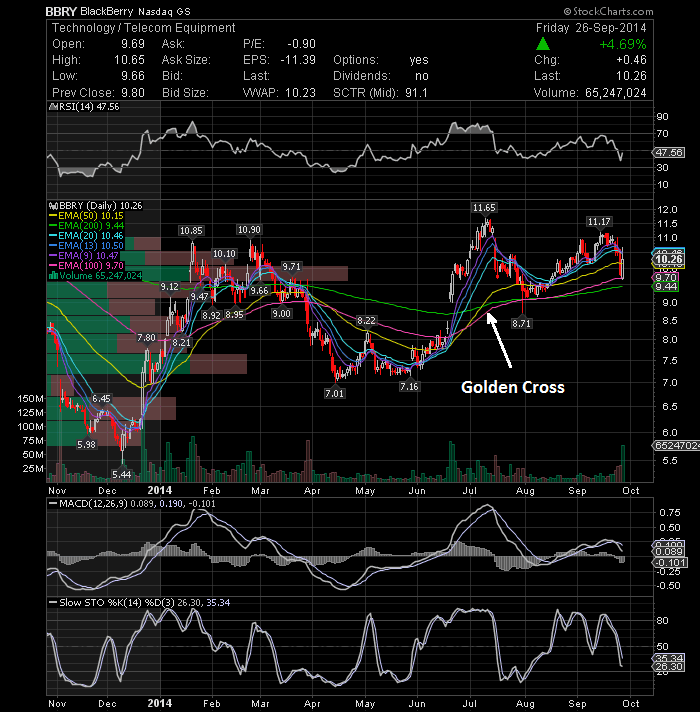Image resolution: width=700 pixels, height=712 pixels.
Task: Click the green up-triangle change indicator
Action: pyautogui.click(x=542, y=44)
